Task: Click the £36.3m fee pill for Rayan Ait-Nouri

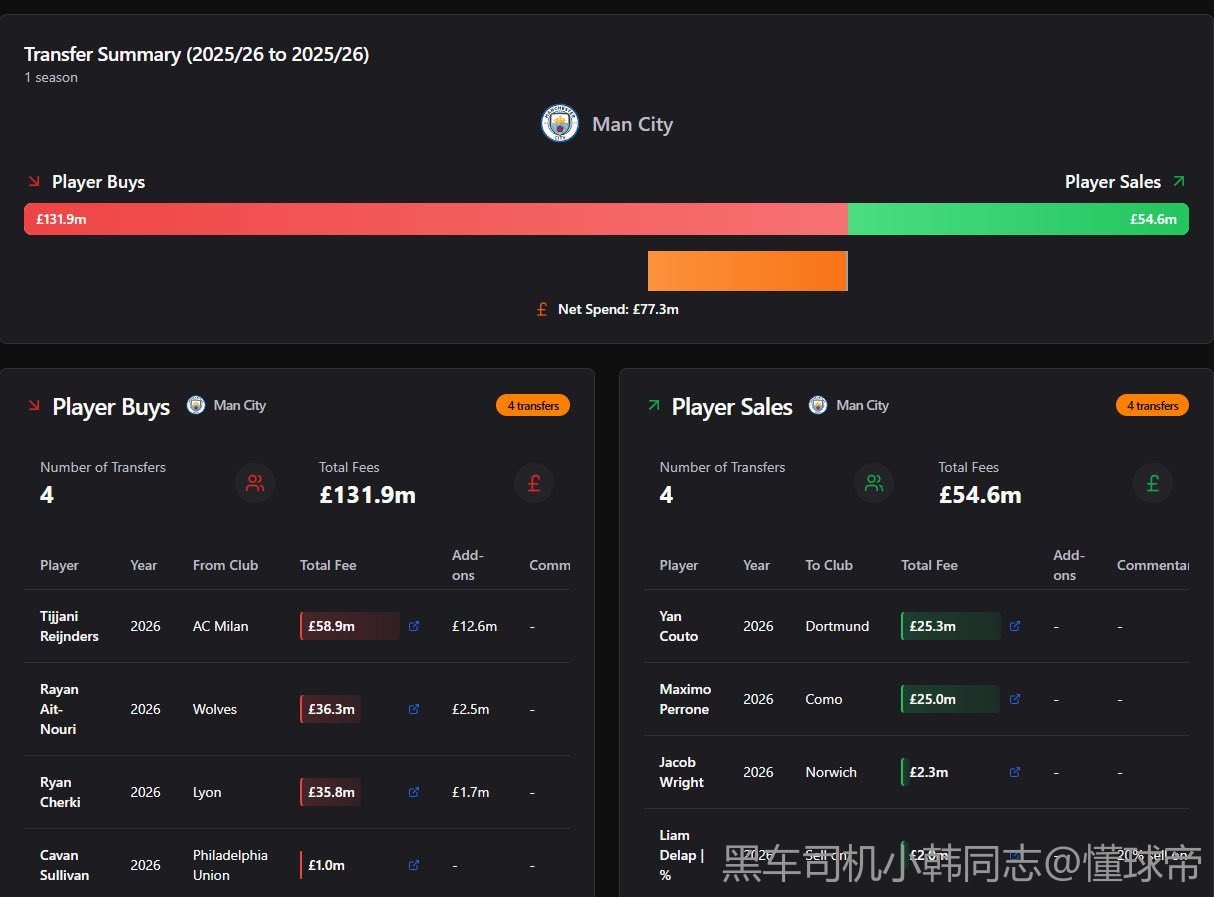Action: [x=331, y=709]
